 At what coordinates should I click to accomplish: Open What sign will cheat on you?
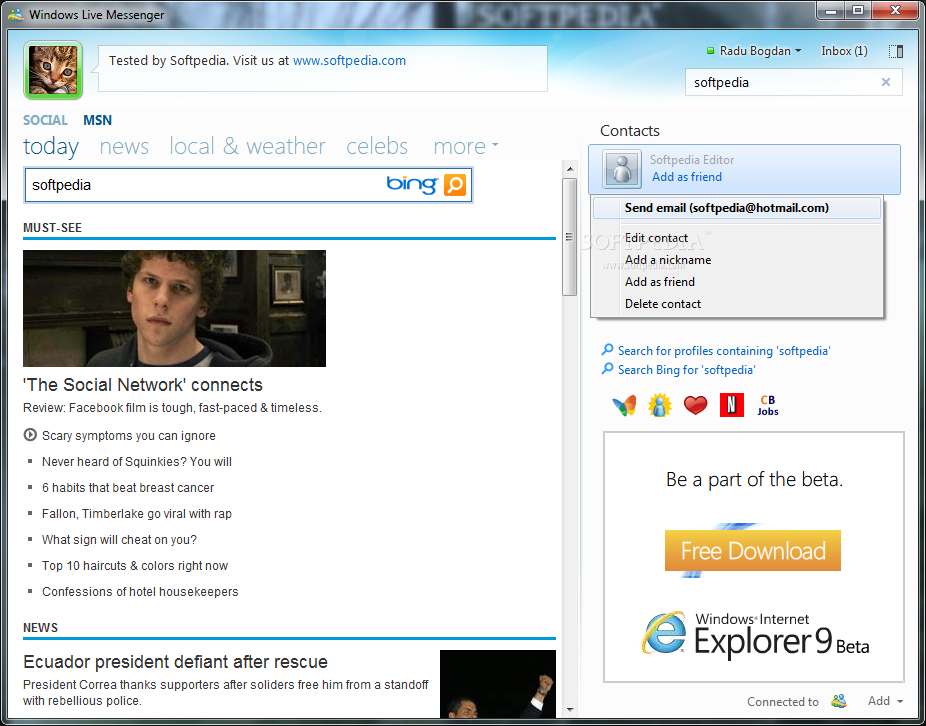(x=119, y=539)
